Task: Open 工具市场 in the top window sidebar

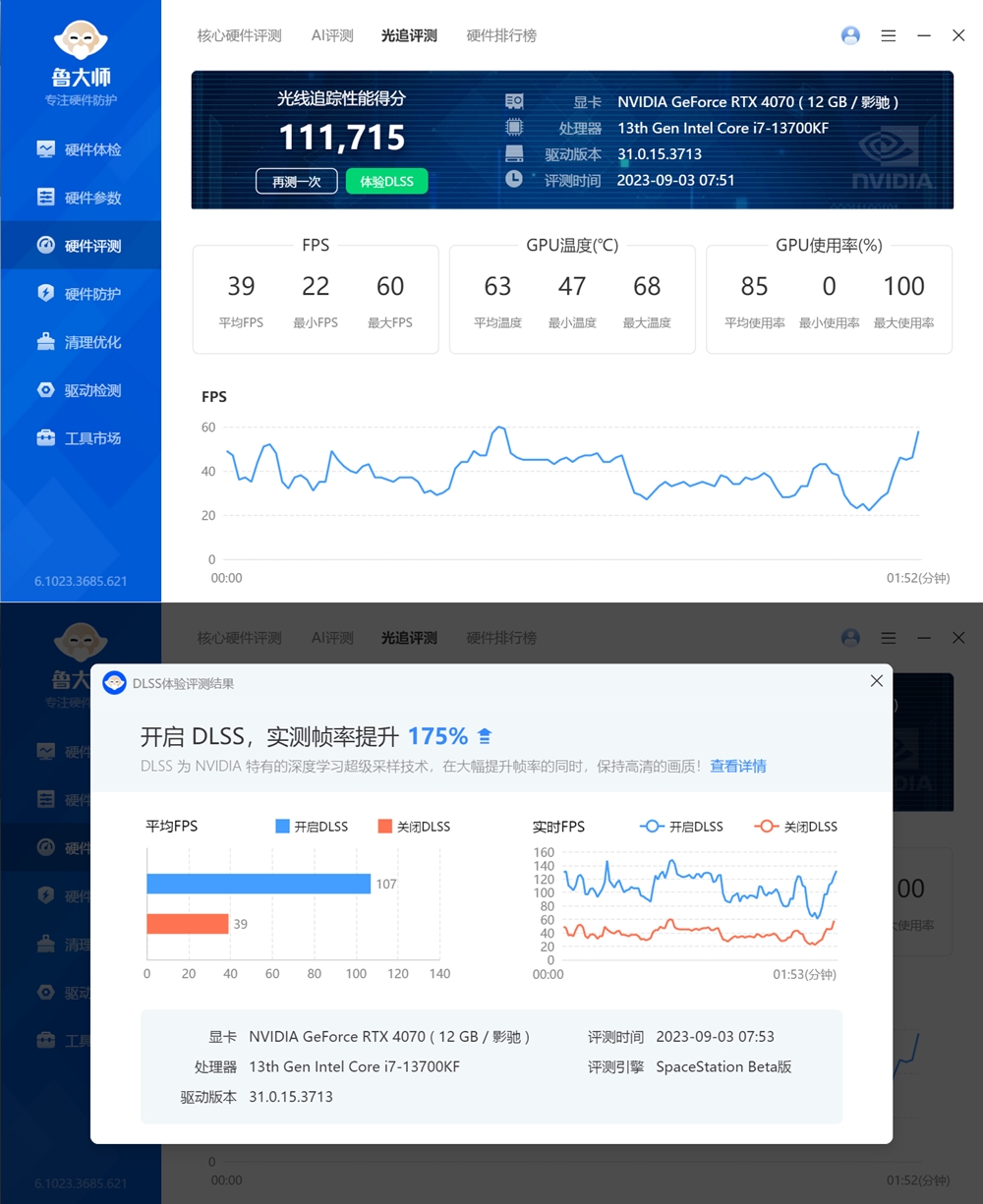Action: tap(80, 438)
